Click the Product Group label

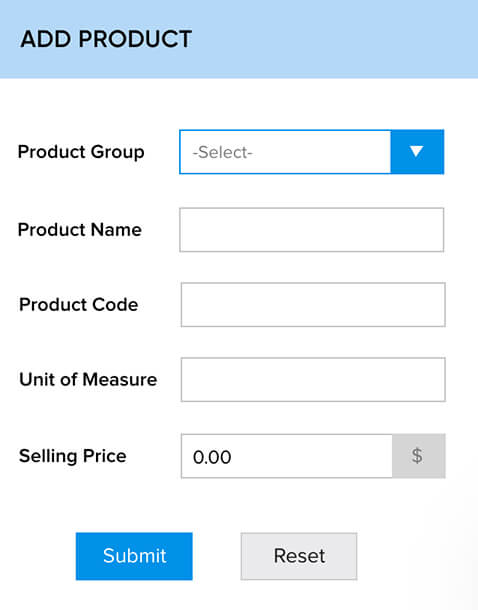point(81,152)
